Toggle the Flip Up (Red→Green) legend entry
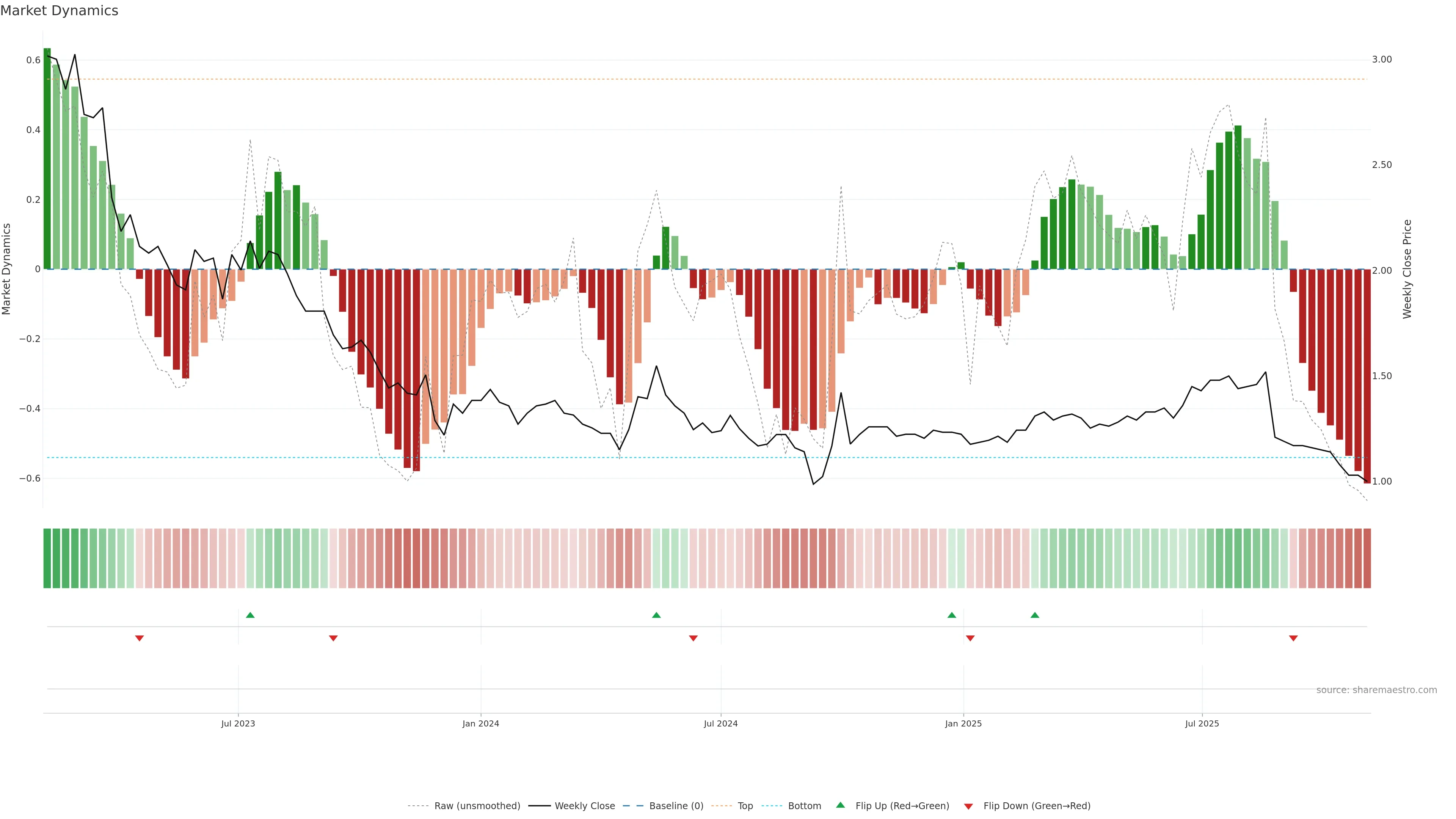Viewport: 1456px width, 819px height. point(902,806)
